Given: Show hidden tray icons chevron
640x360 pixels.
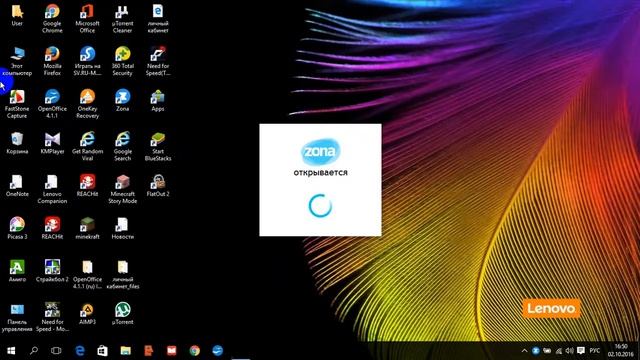Looking at the screenshot, I should coord(524,351).
